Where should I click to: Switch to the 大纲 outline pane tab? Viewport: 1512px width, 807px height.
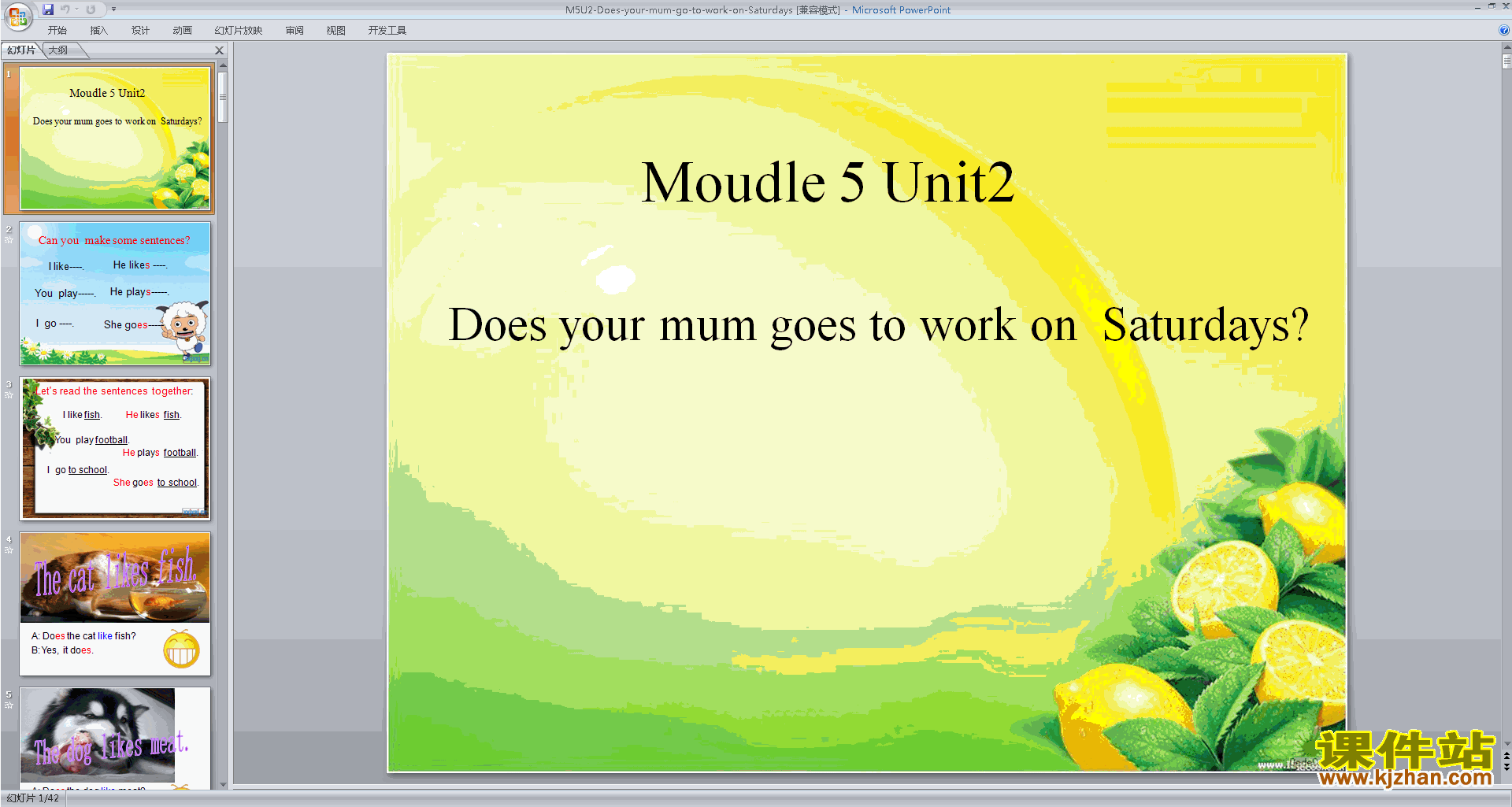pos(58,50)
